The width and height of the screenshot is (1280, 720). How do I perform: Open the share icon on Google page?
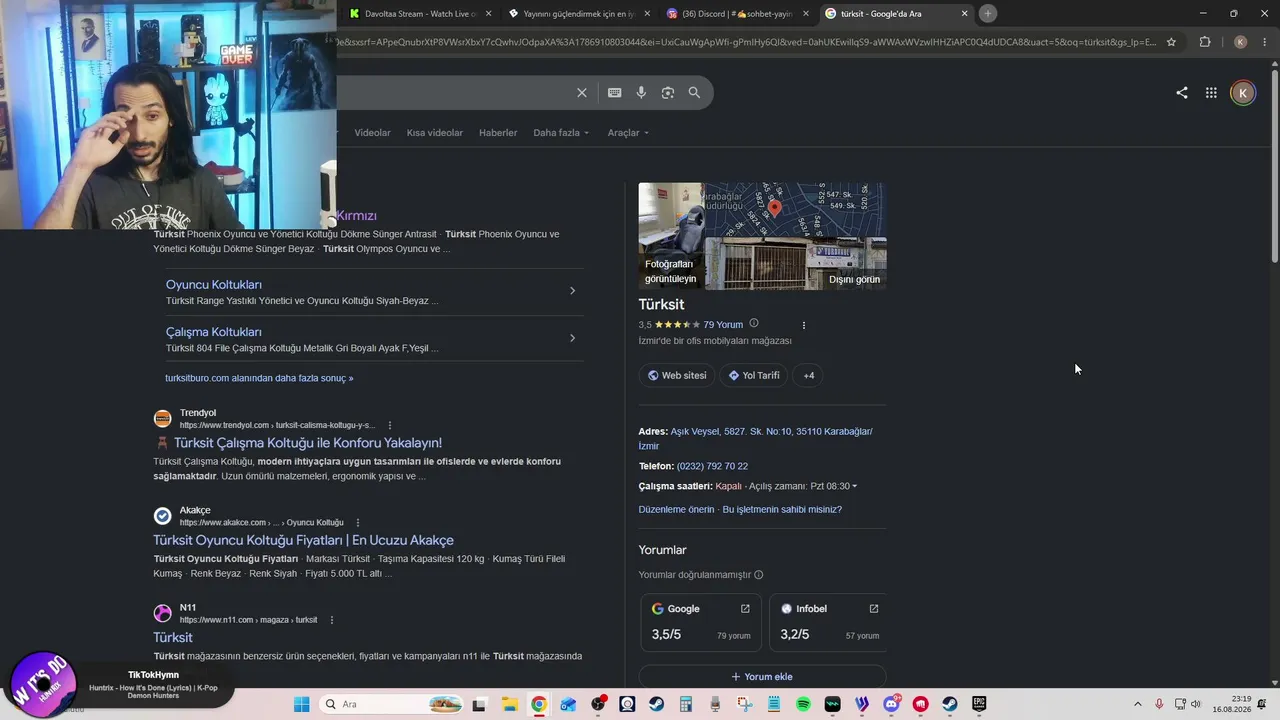[x=1182, y=93]
